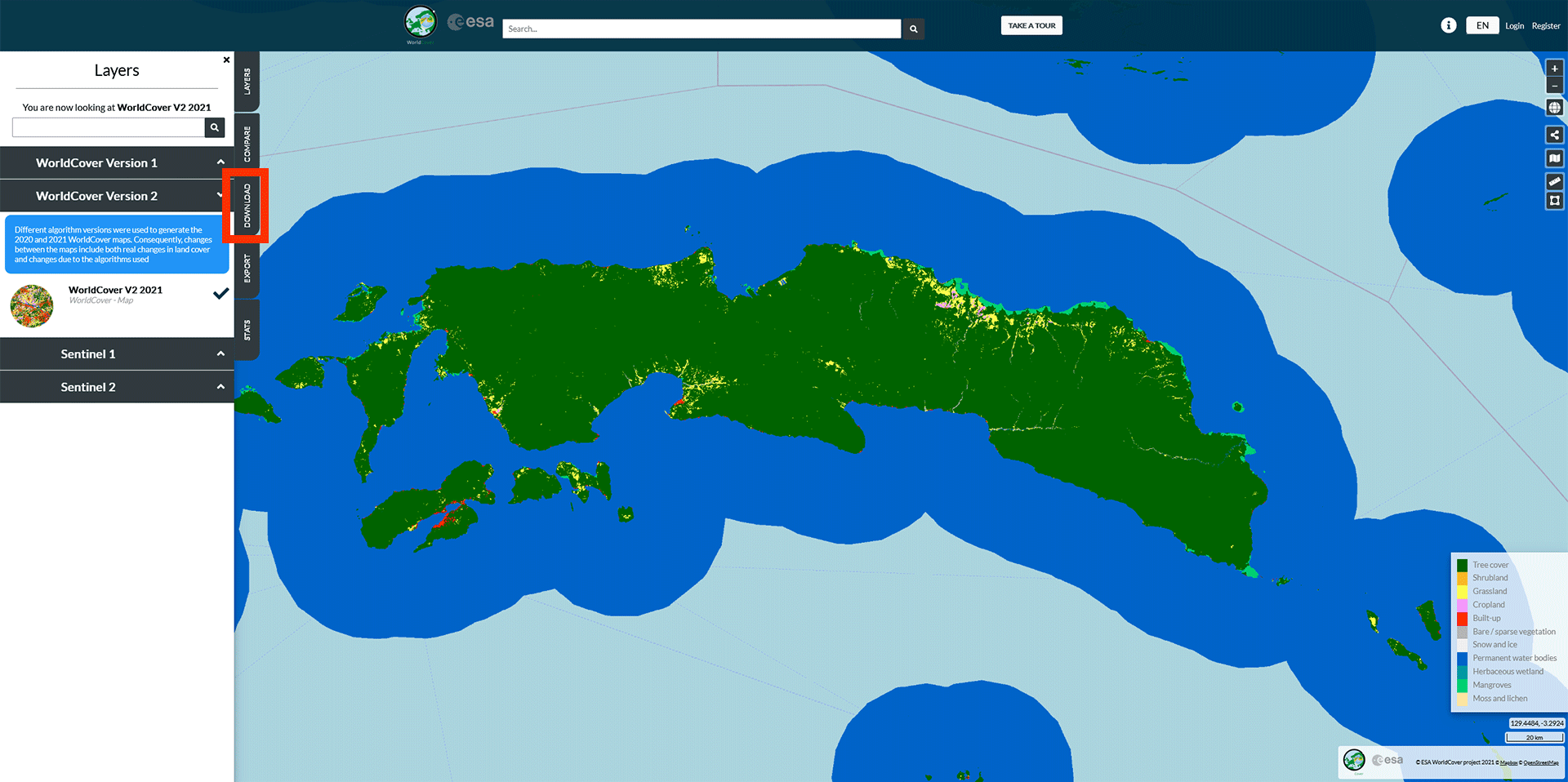Zoom out of the map

1554,87
